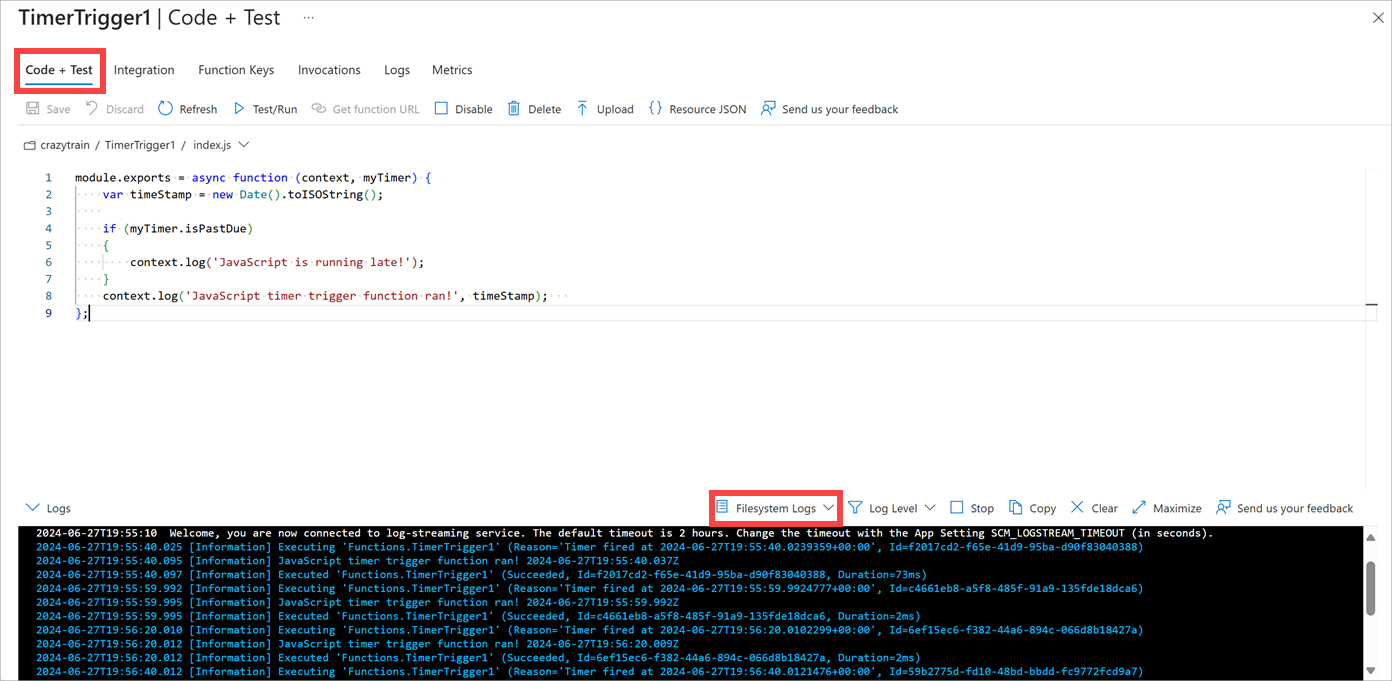Viewport: 1392px width, 681px height.
Task: Click the Maximize label in logs toolbar
Action: tap(1177, 508)
